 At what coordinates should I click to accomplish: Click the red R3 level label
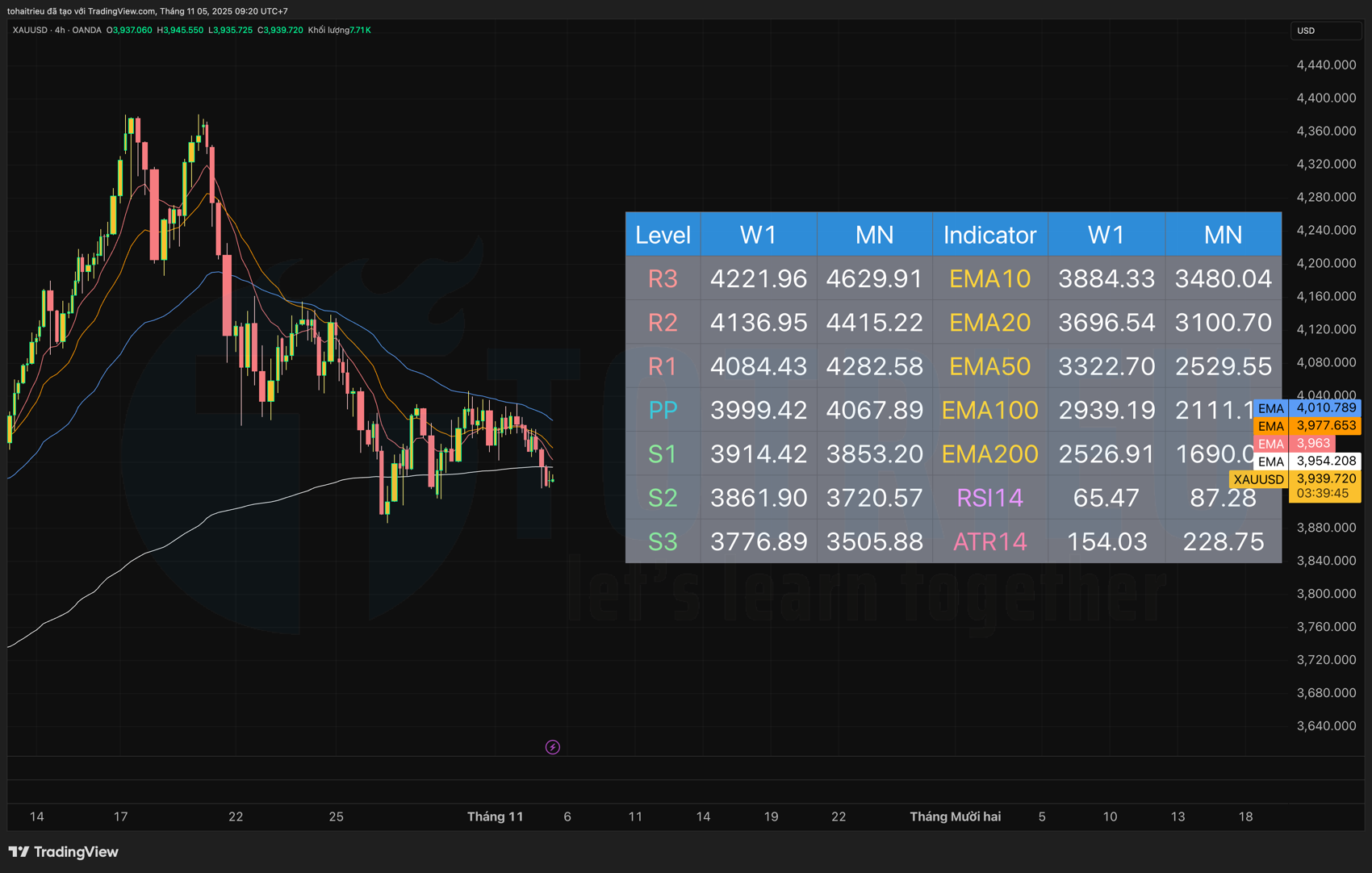[662, 278]
